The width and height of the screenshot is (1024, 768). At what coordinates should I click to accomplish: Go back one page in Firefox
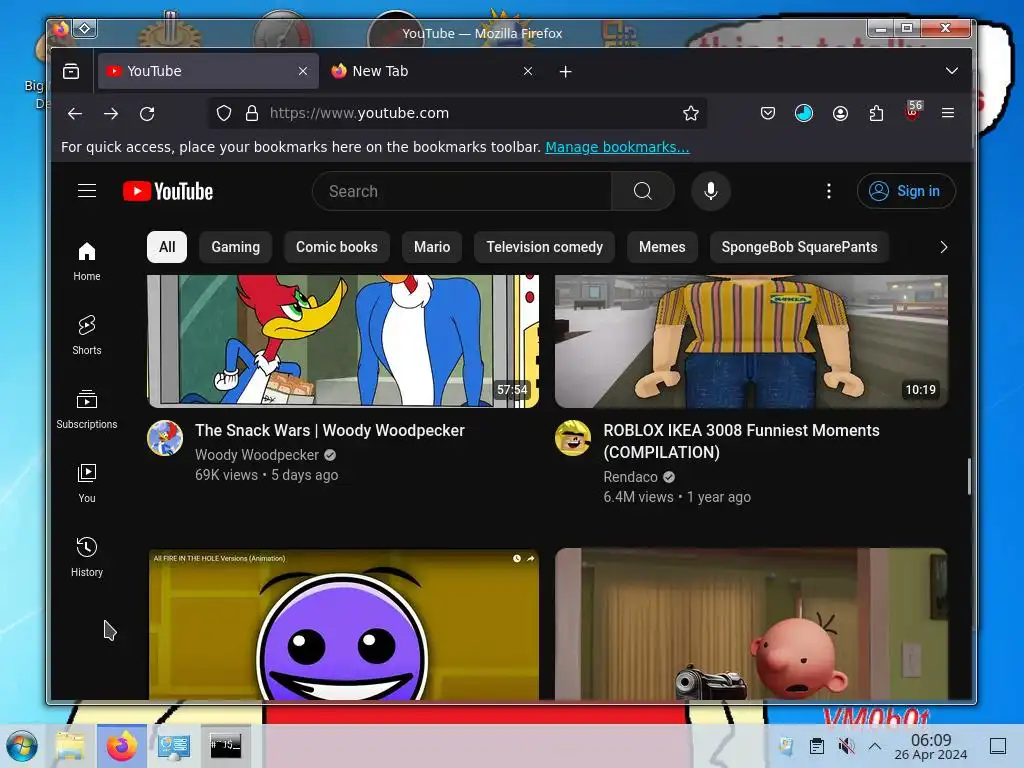[75, 113]
